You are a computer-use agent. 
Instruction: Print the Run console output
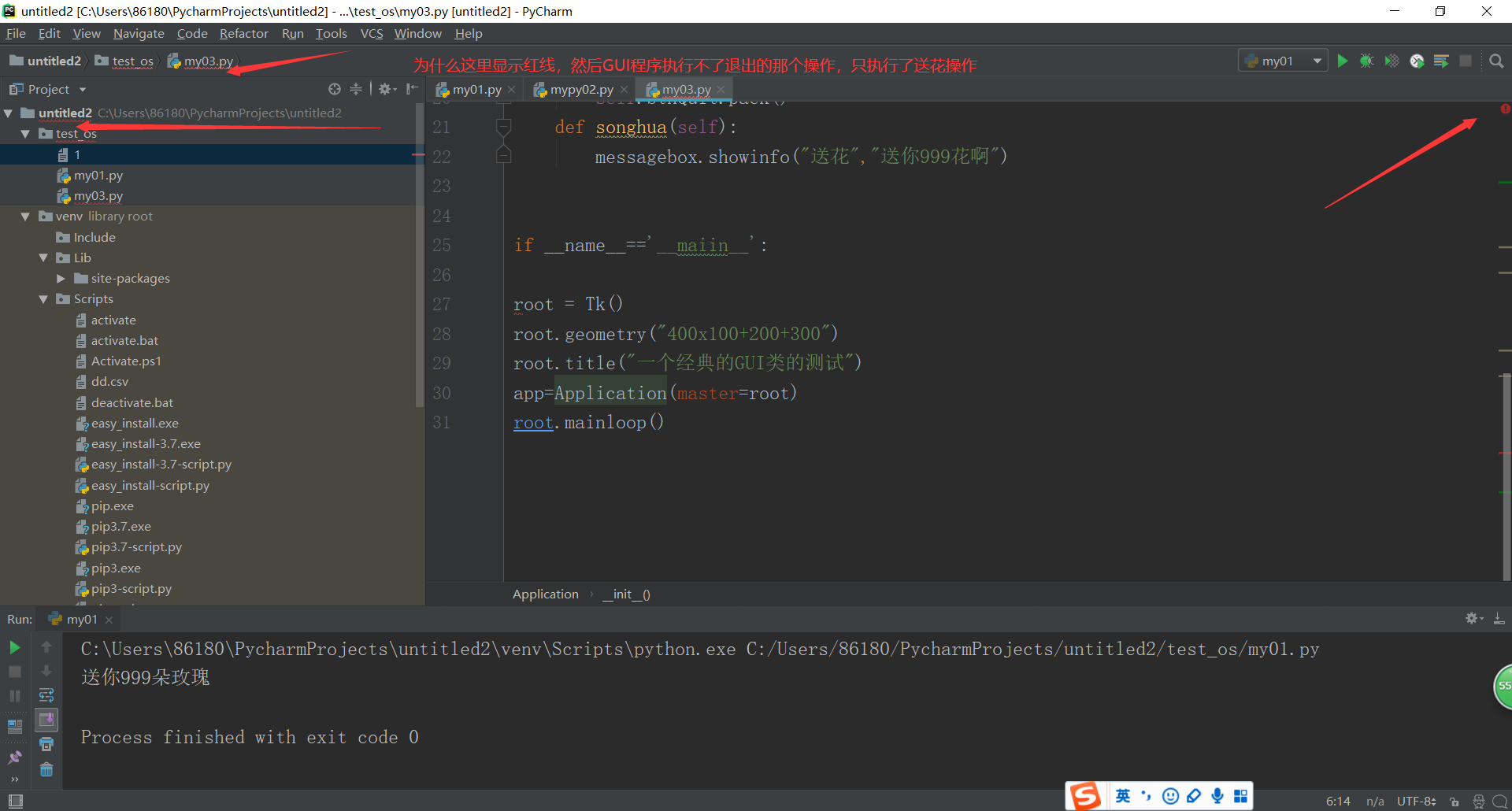[x=46, y=744]
